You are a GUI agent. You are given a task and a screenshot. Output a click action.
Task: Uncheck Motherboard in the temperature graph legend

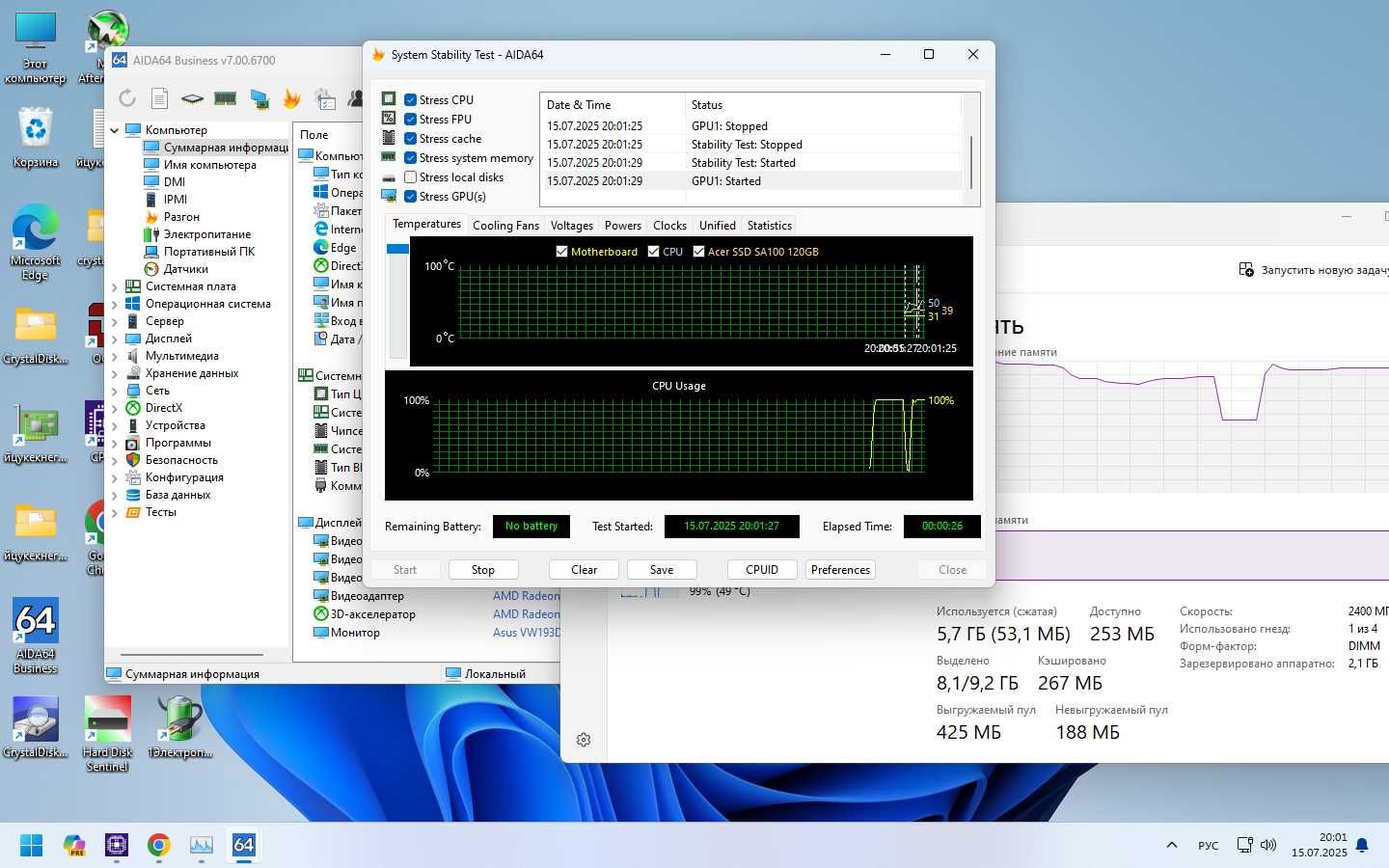tap(562, 252)
